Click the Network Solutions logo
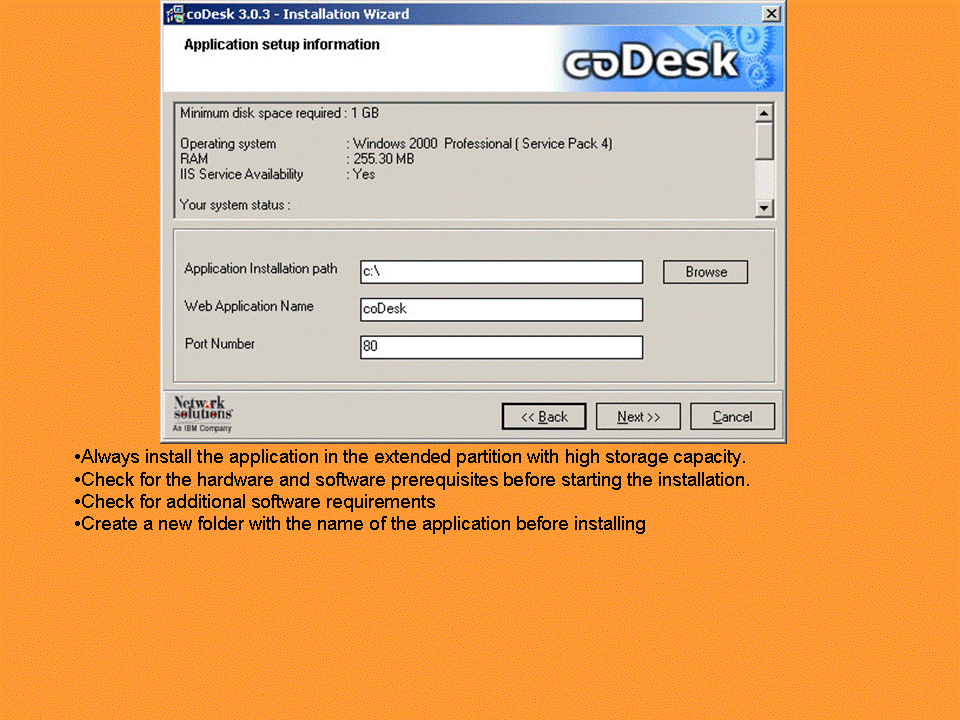The image size is (960, 720). pos(201,410)
